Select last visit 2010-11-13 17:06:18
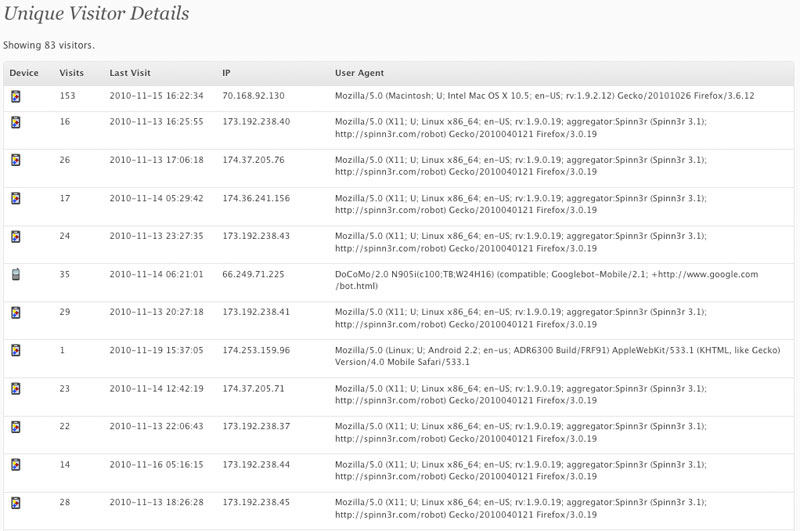Viewport: 800px width, 531px height. click(x=156, y=160)
